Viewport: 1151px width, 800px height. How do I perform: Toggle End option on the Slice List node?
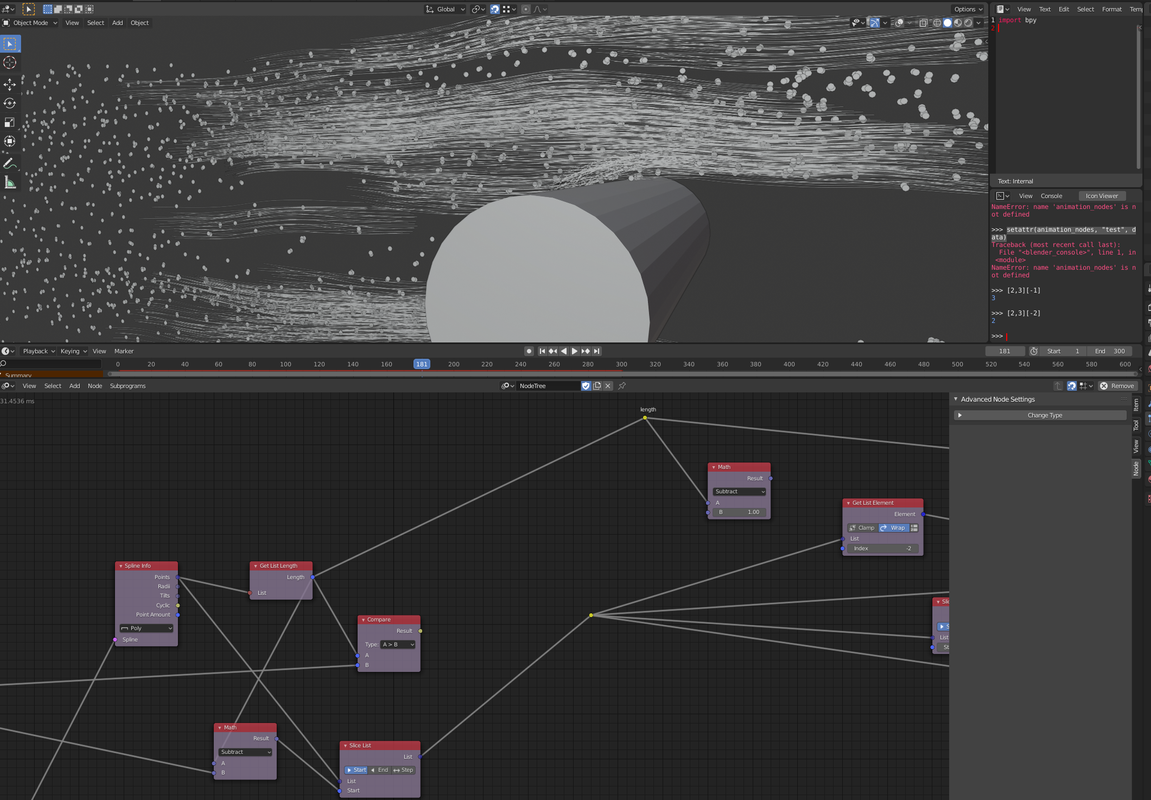coord(380,770)
